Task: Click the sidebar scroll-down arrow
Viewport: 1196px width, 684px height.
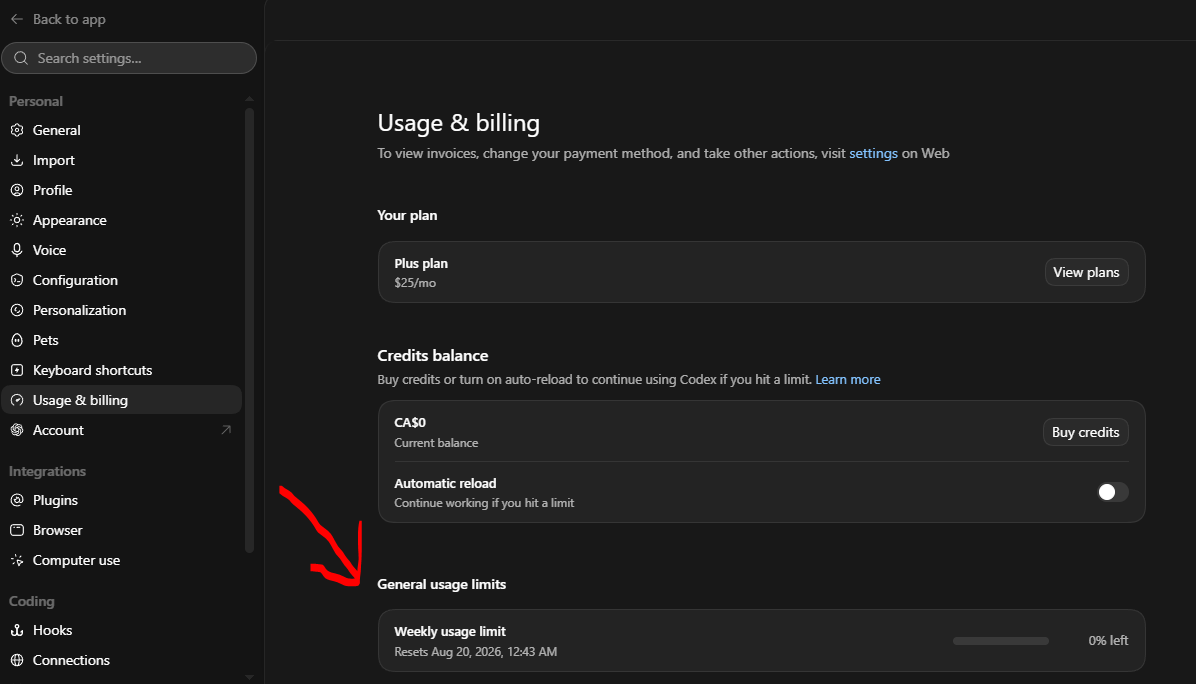Action: 249,677
